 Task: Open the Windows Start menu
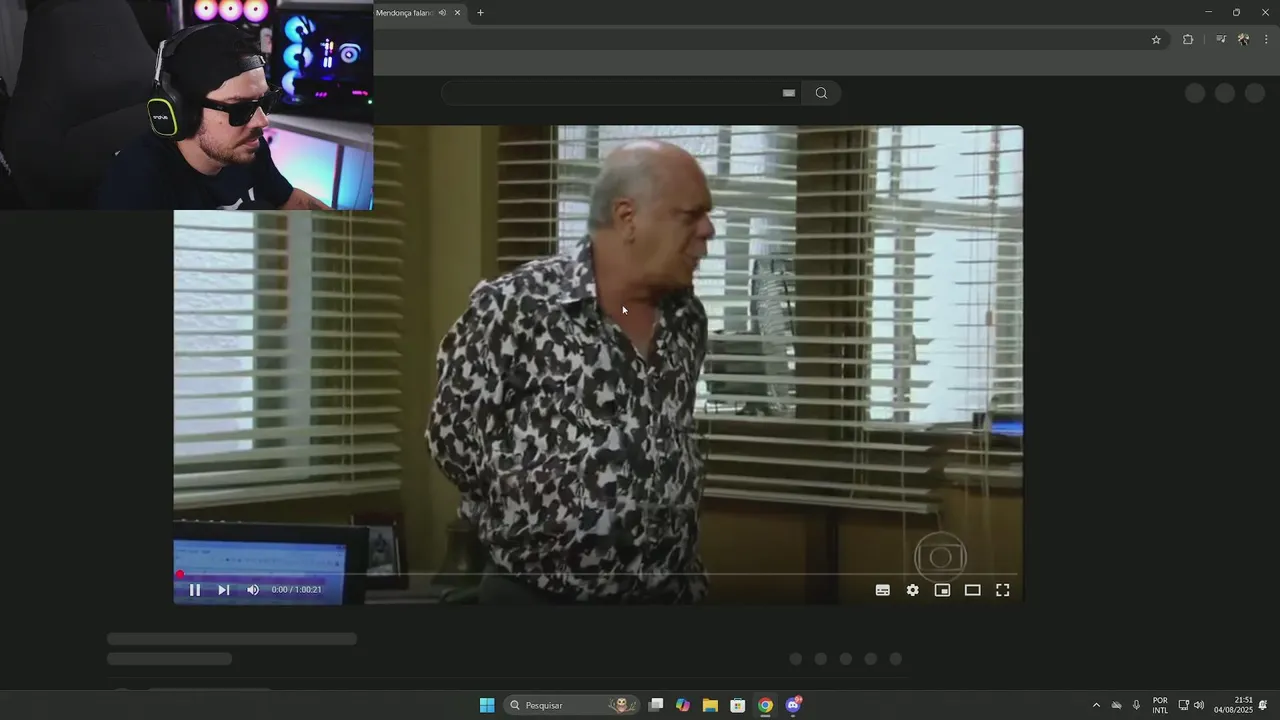[487, 705]
